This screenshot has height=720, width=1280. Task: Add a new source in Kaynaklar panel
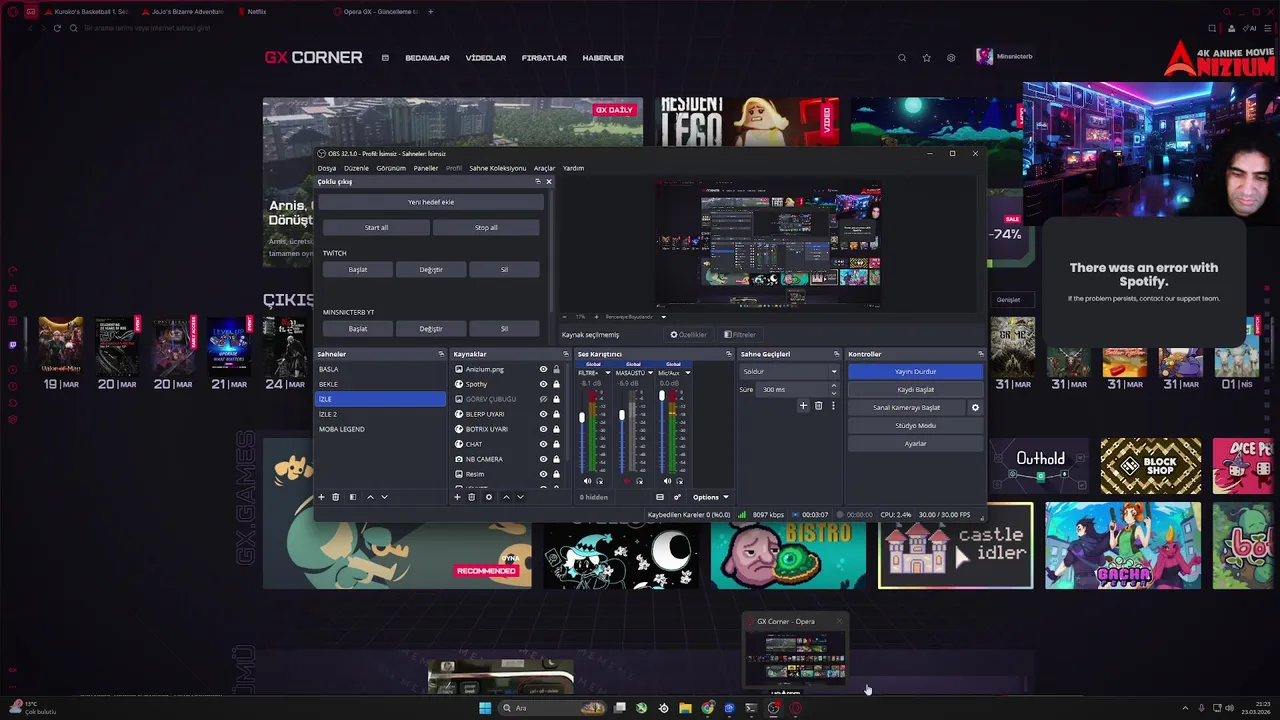point(457,497)
